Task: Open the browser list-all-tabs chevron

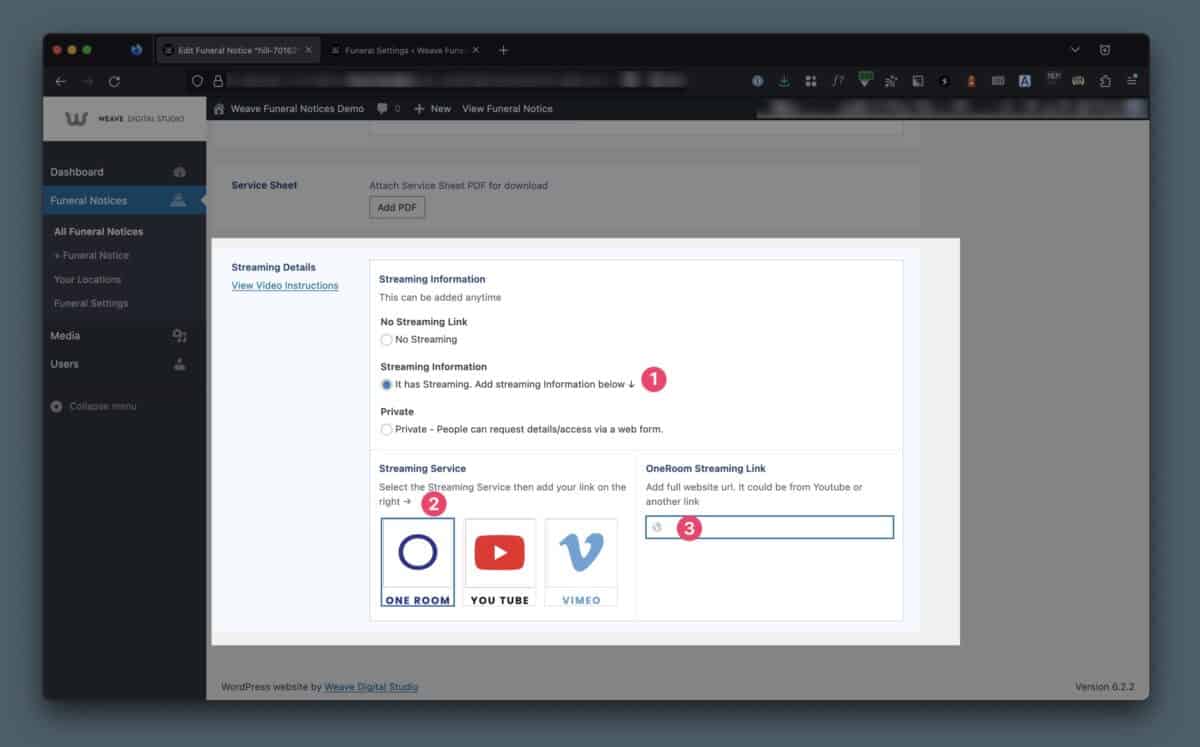Action: pos(1075,50)
